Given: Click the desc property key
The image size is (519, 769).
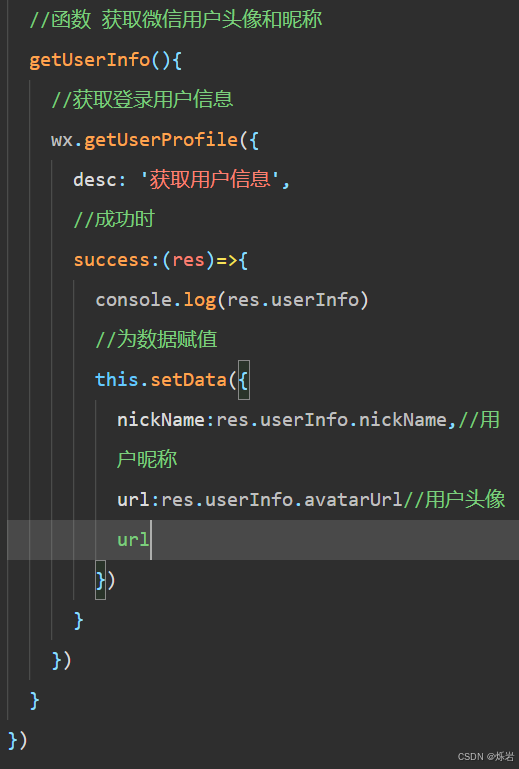Looking at the screenshot, I should (x=95, y=179).
